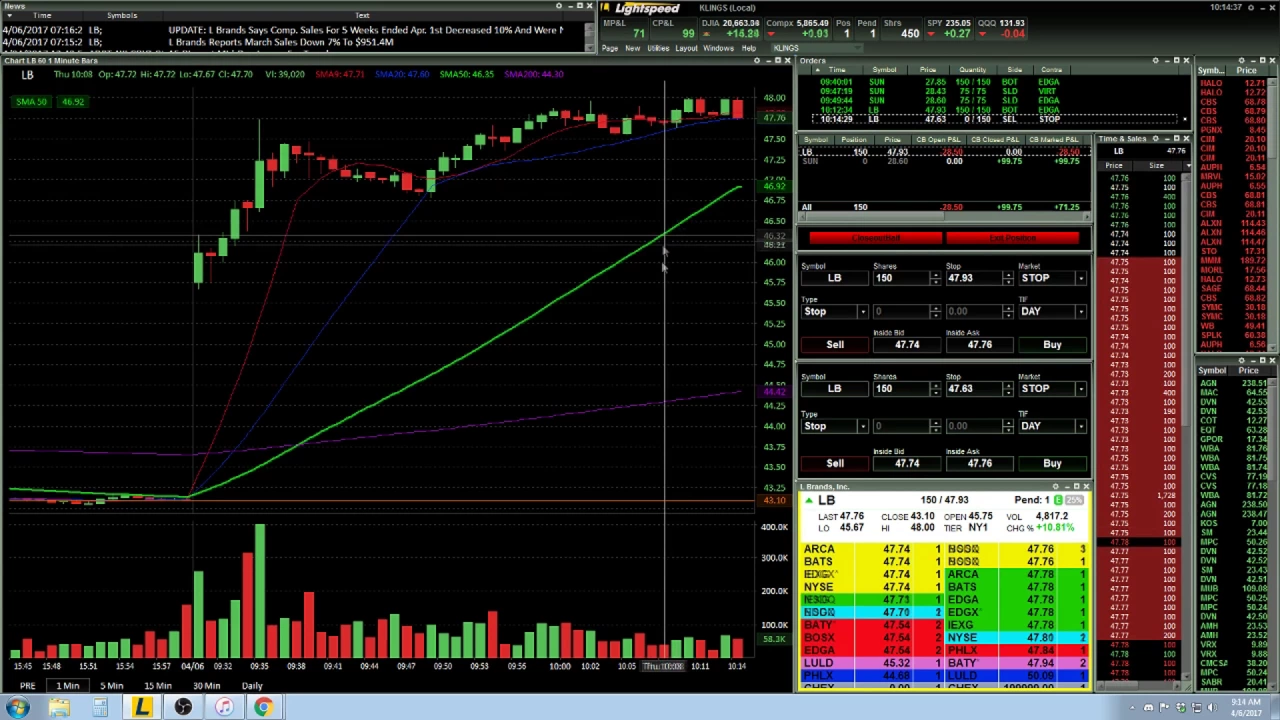Image resolution: width=1280 pixels, height=720 pixels.
Task: Adjust Stop price 47.93 stepper
Action: coord(1007,278)
